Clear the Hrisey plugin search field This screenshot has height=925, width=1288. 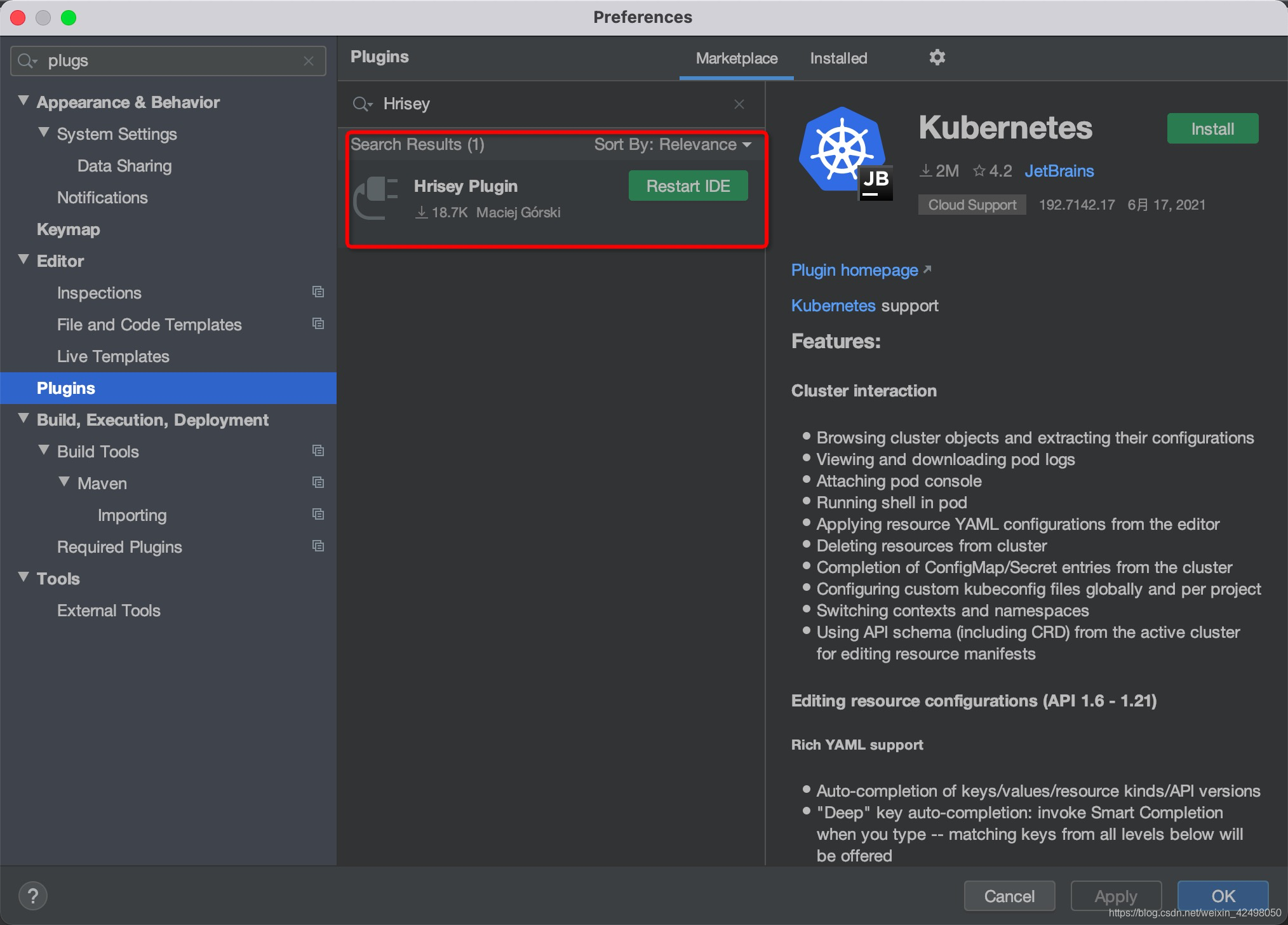[x=739, y=104]
